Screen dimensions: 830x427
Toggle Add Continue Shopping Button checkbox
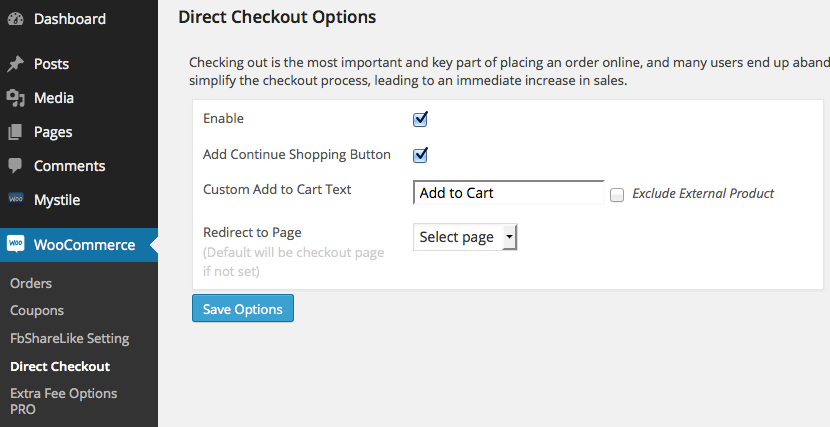pos(421,155)
